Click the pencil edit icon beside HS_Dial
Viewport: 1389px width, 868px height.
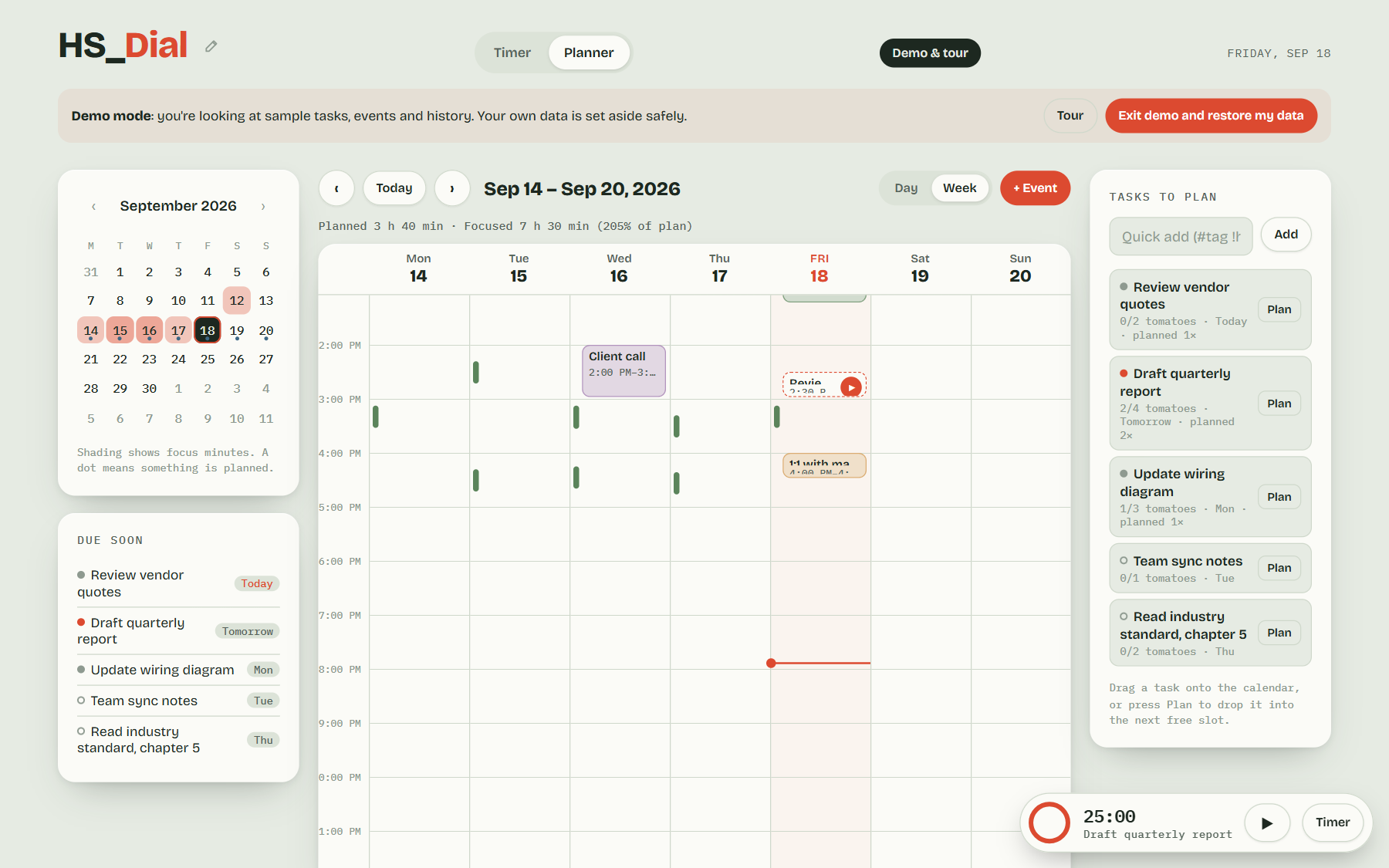(211, 46)
